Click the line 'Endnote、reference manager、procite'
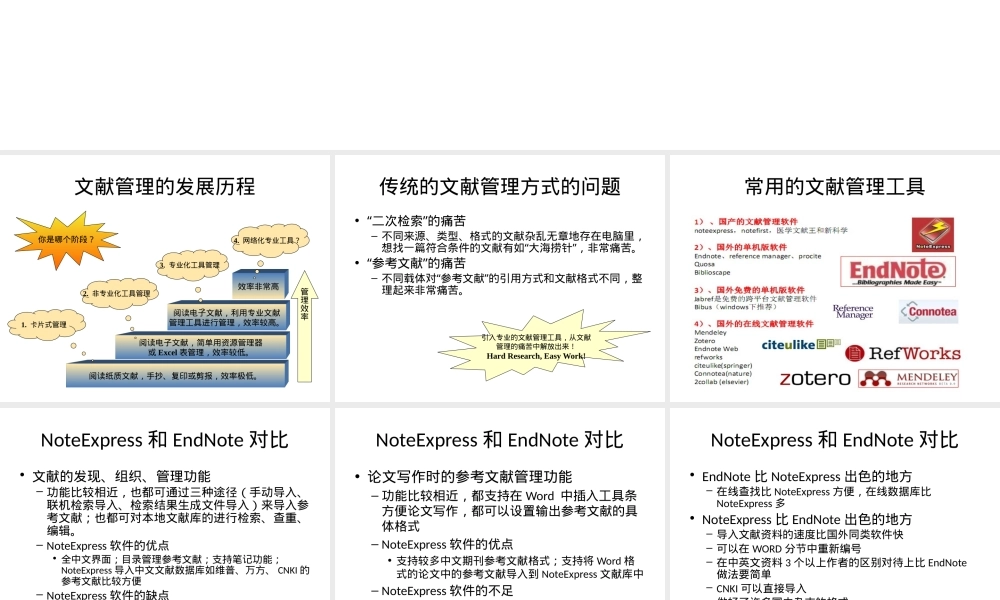1000x600 pixels. 758,256
